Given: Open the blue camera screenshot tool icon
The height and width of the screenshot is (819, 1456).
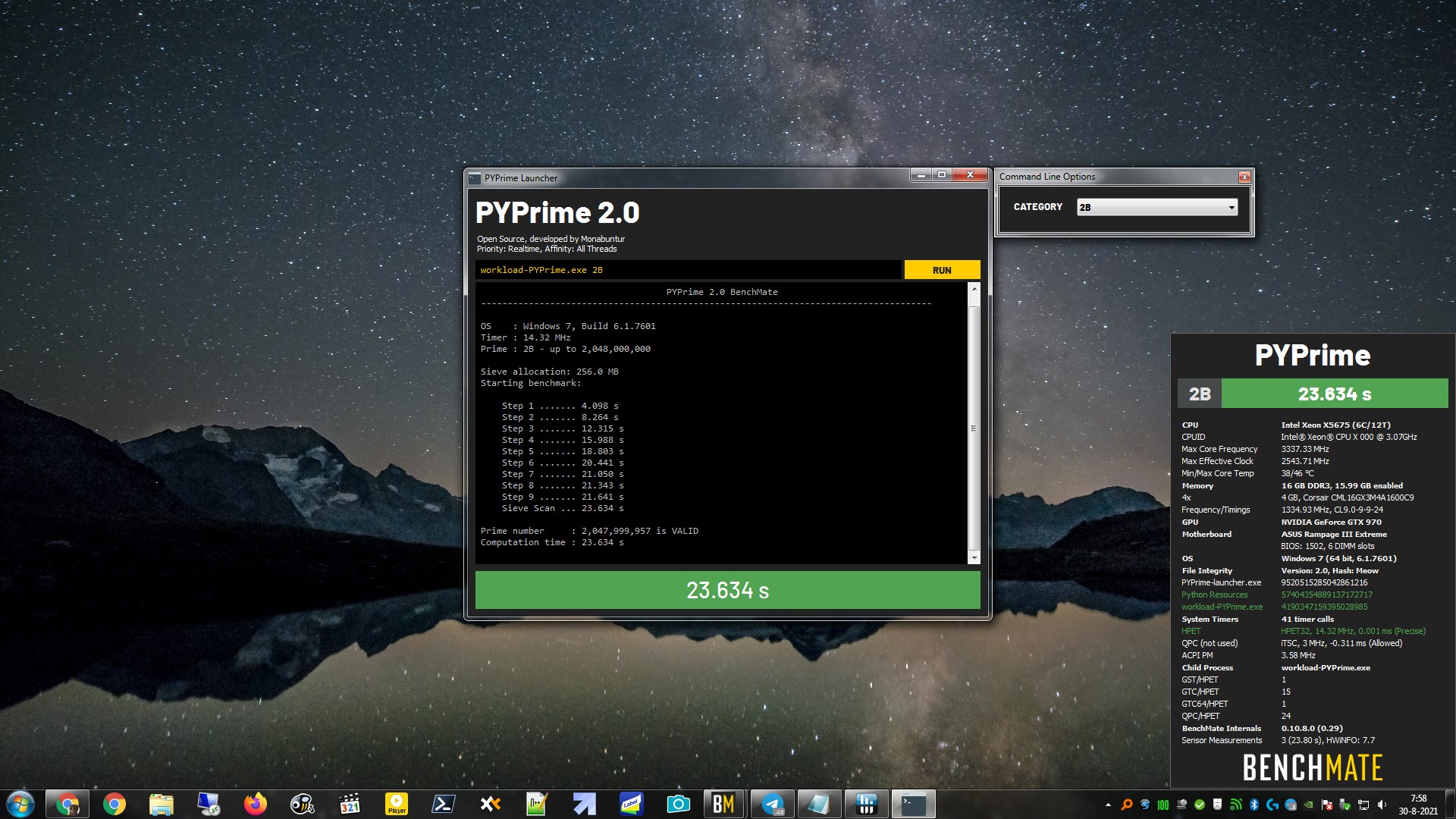Looking at the screenshot, I should [679, 804].
